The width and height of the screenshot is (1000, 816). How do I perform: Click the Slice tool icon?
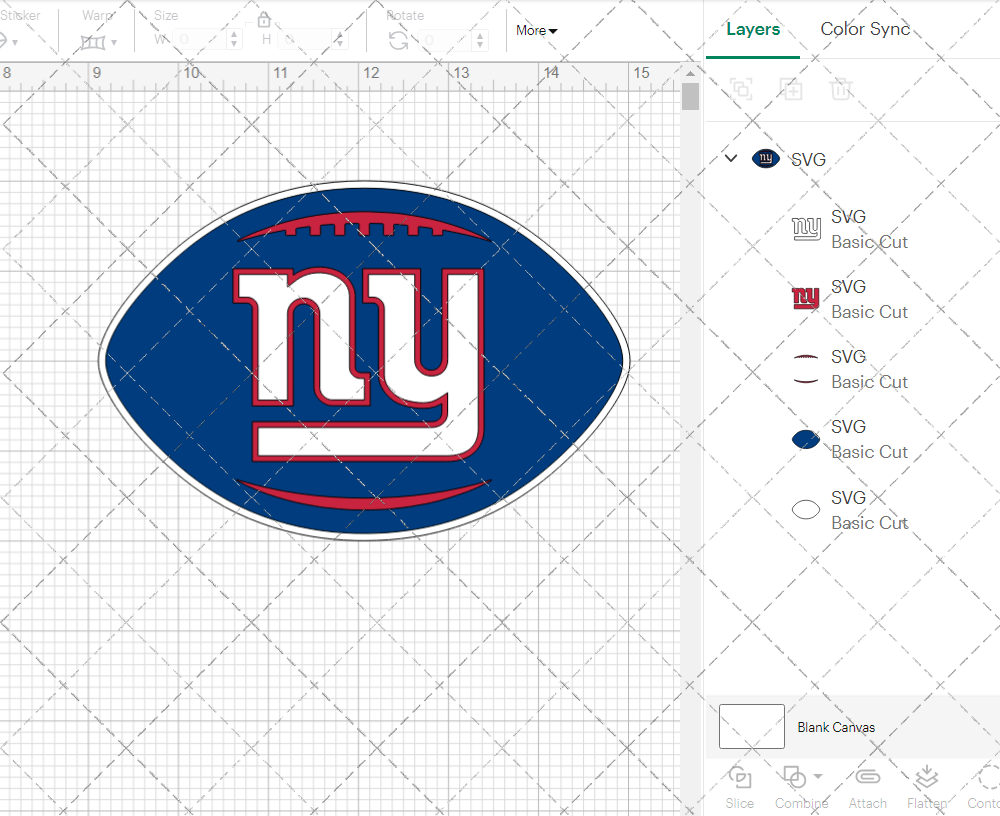740,778
